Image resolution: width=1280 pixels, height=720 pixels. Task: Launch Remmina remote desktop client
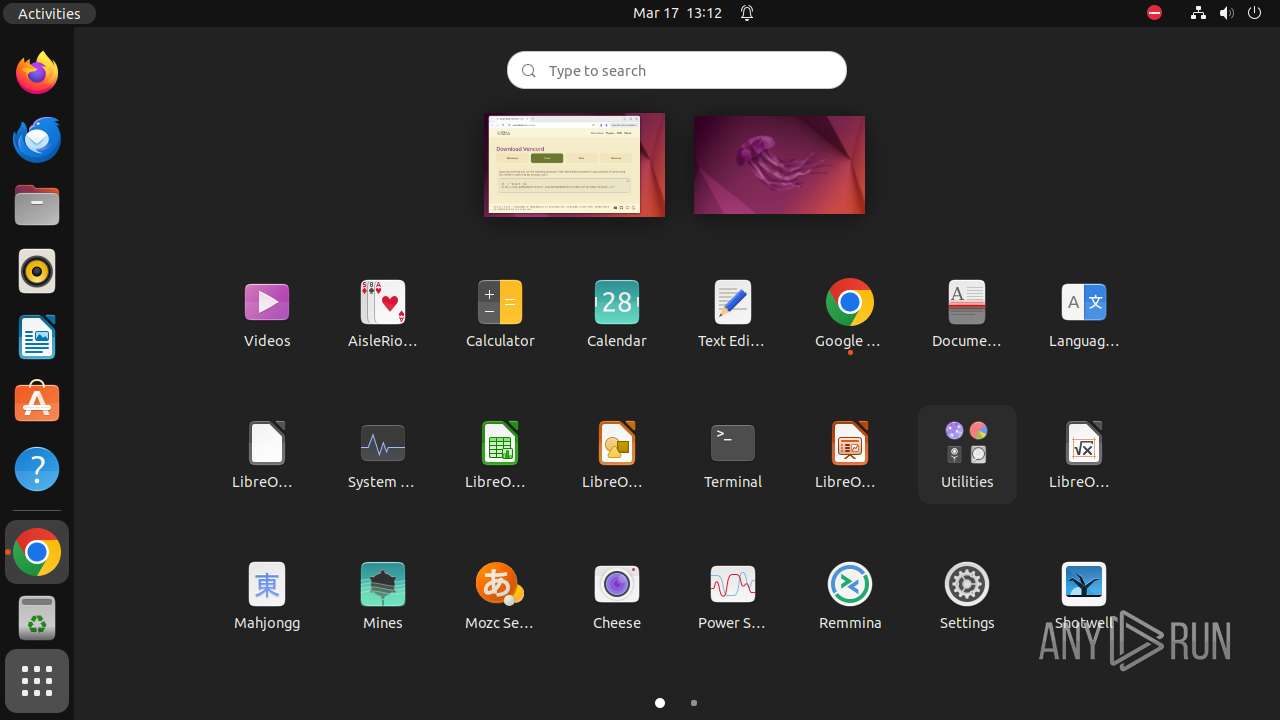(850, 596)
